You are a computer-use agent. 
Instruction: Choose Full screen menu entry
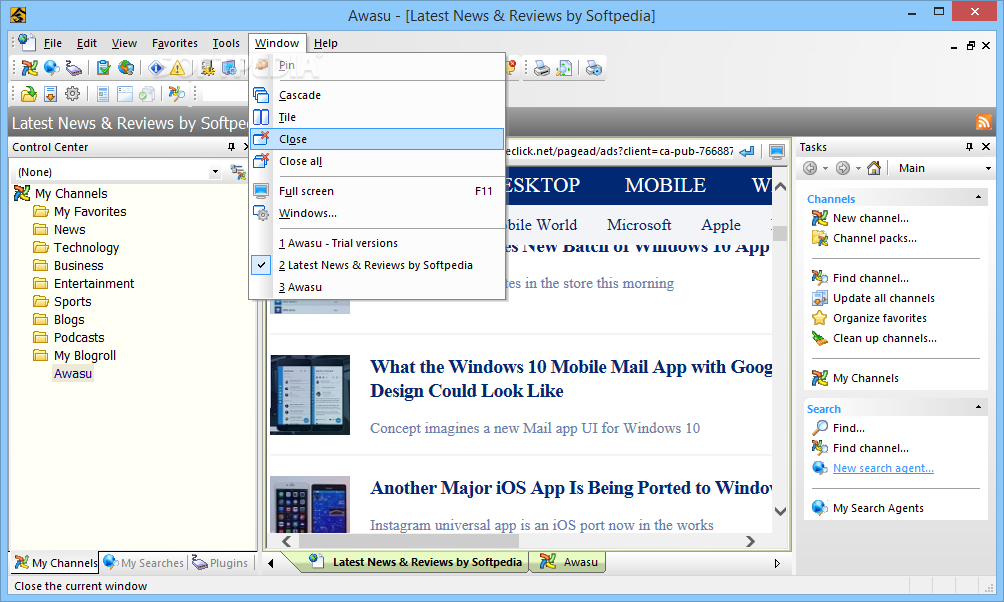pyautogui.click(x=376, y=191)
